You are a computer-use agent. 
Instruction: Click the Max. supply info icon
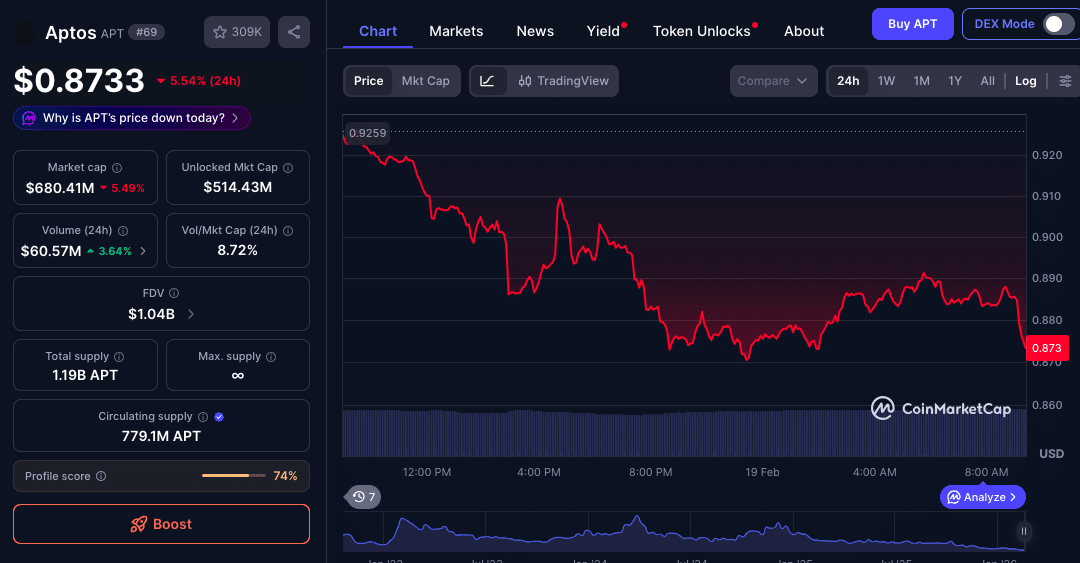pos(271,357)
